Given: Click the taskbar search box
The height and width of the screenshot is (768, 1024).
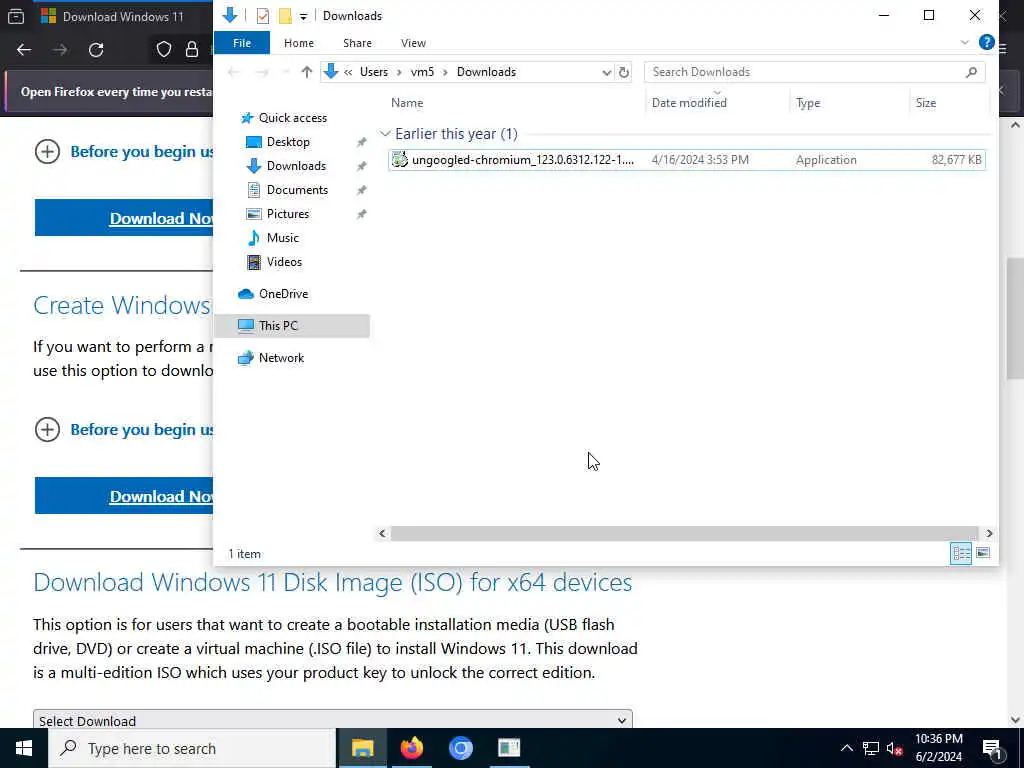Looking at the screenshot, I should pyautogui.click(x=192, y=748).
